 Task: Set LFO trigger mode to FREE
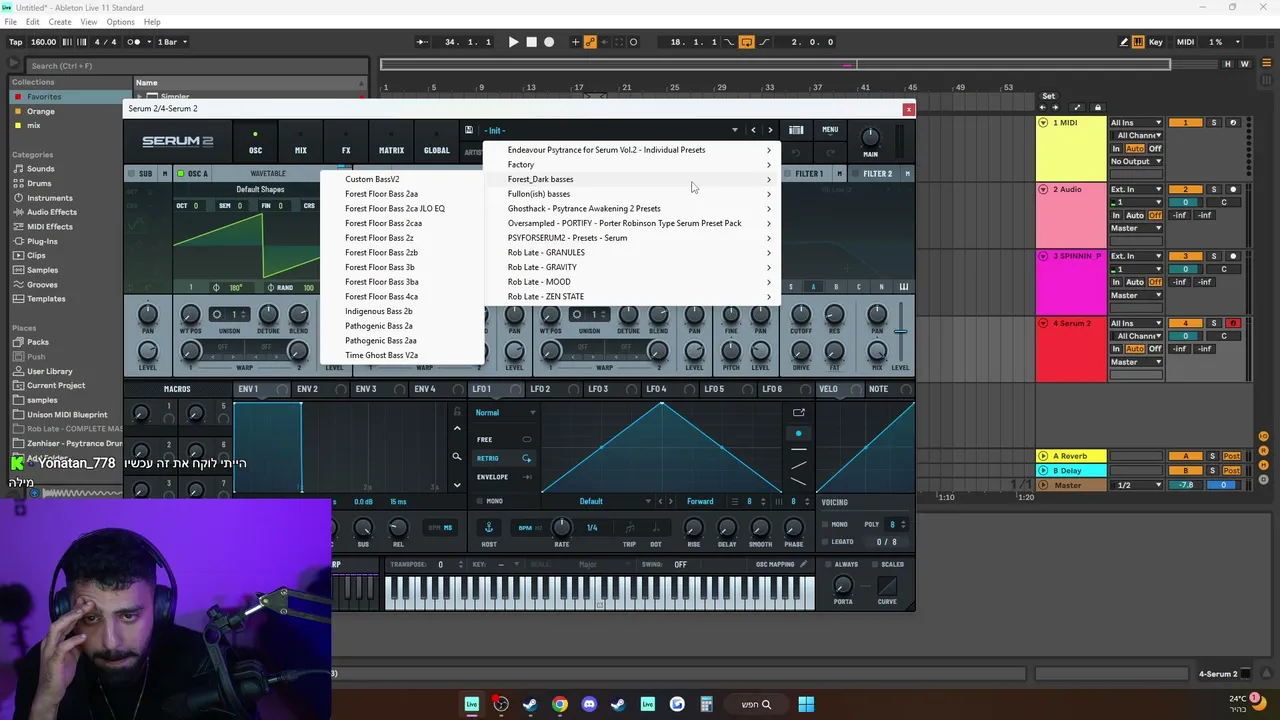[x=505, y=440]
